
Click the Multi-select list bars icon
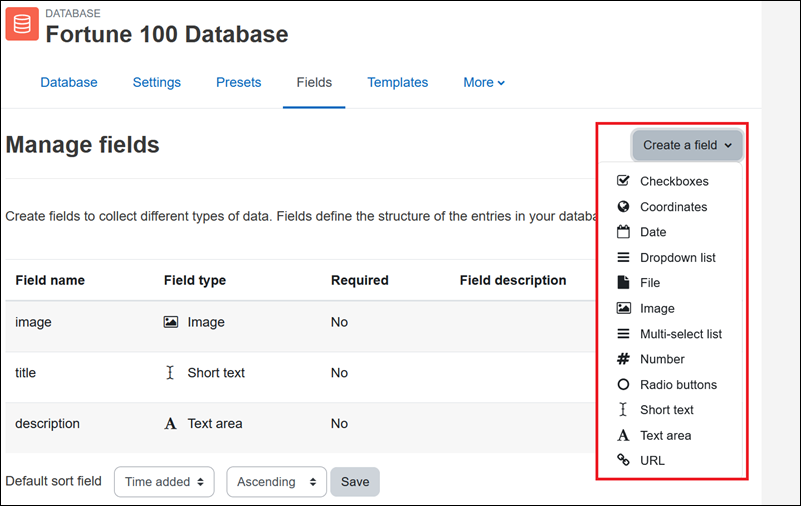[623, 333]
